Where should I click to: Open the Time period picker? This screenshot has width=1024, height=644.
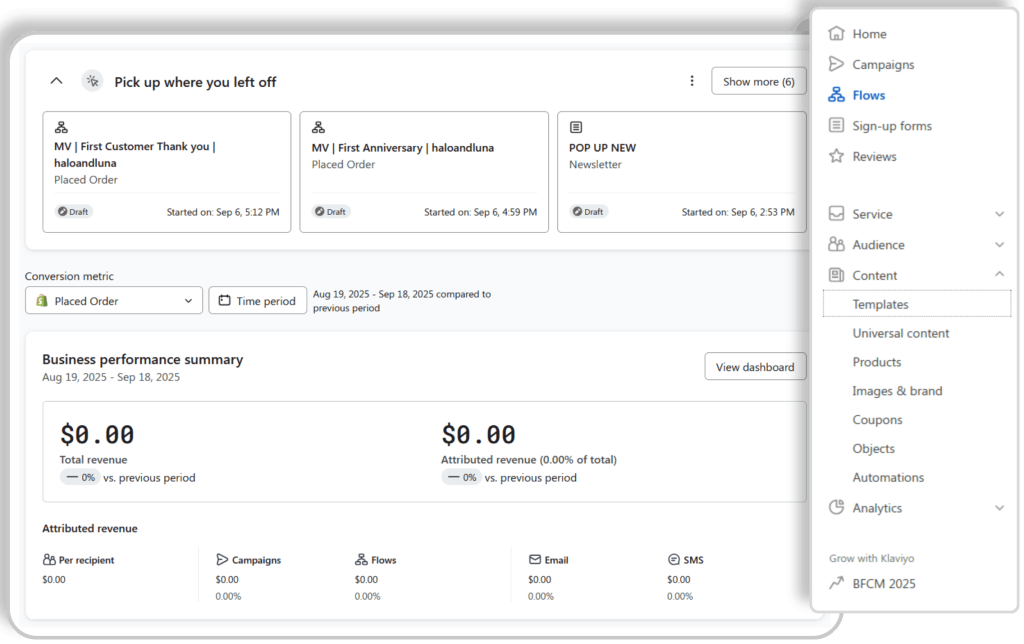tap(257, 301)
